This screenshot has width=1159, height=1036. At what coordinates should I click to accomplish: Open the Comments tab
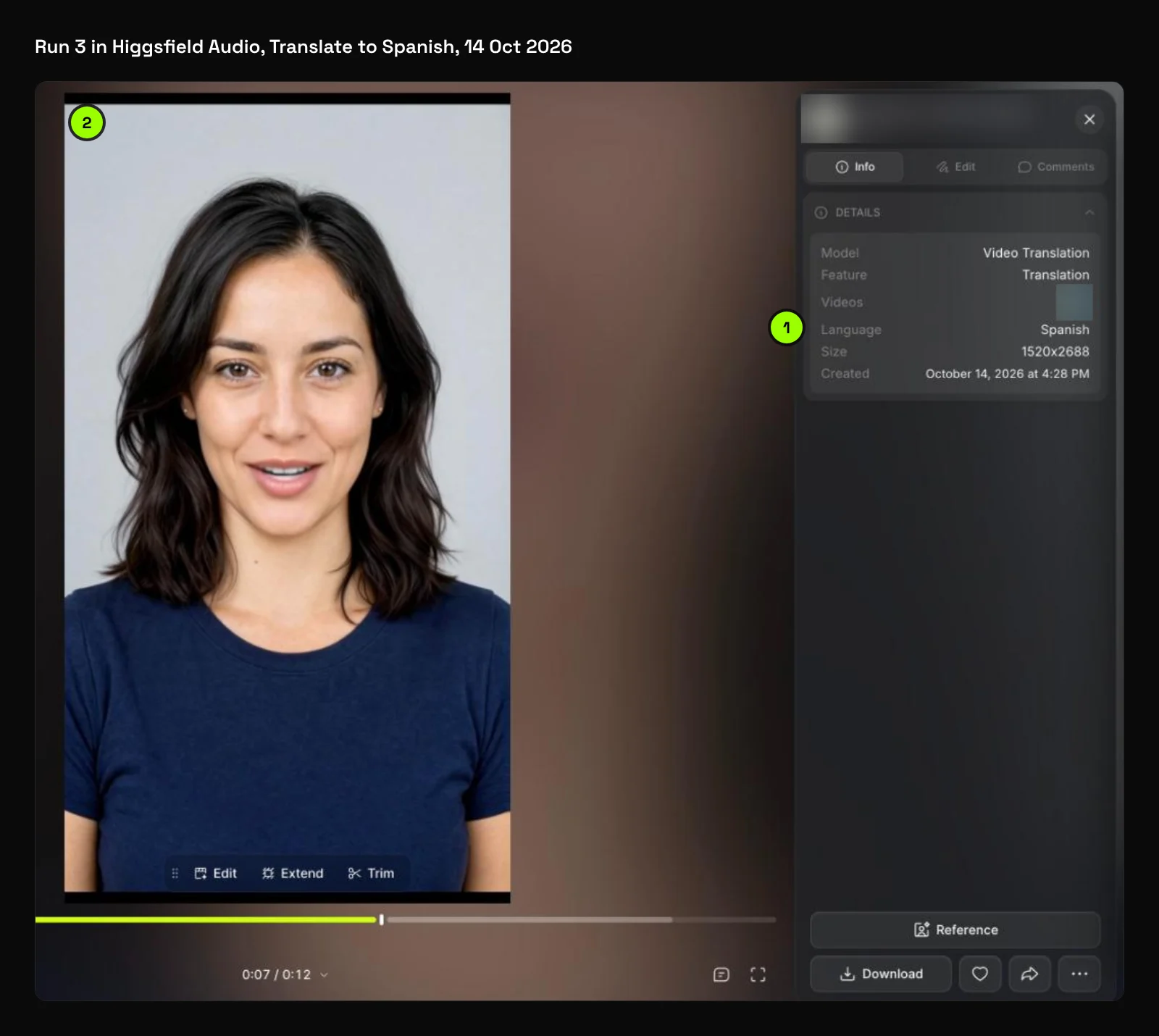[1056, 167]
